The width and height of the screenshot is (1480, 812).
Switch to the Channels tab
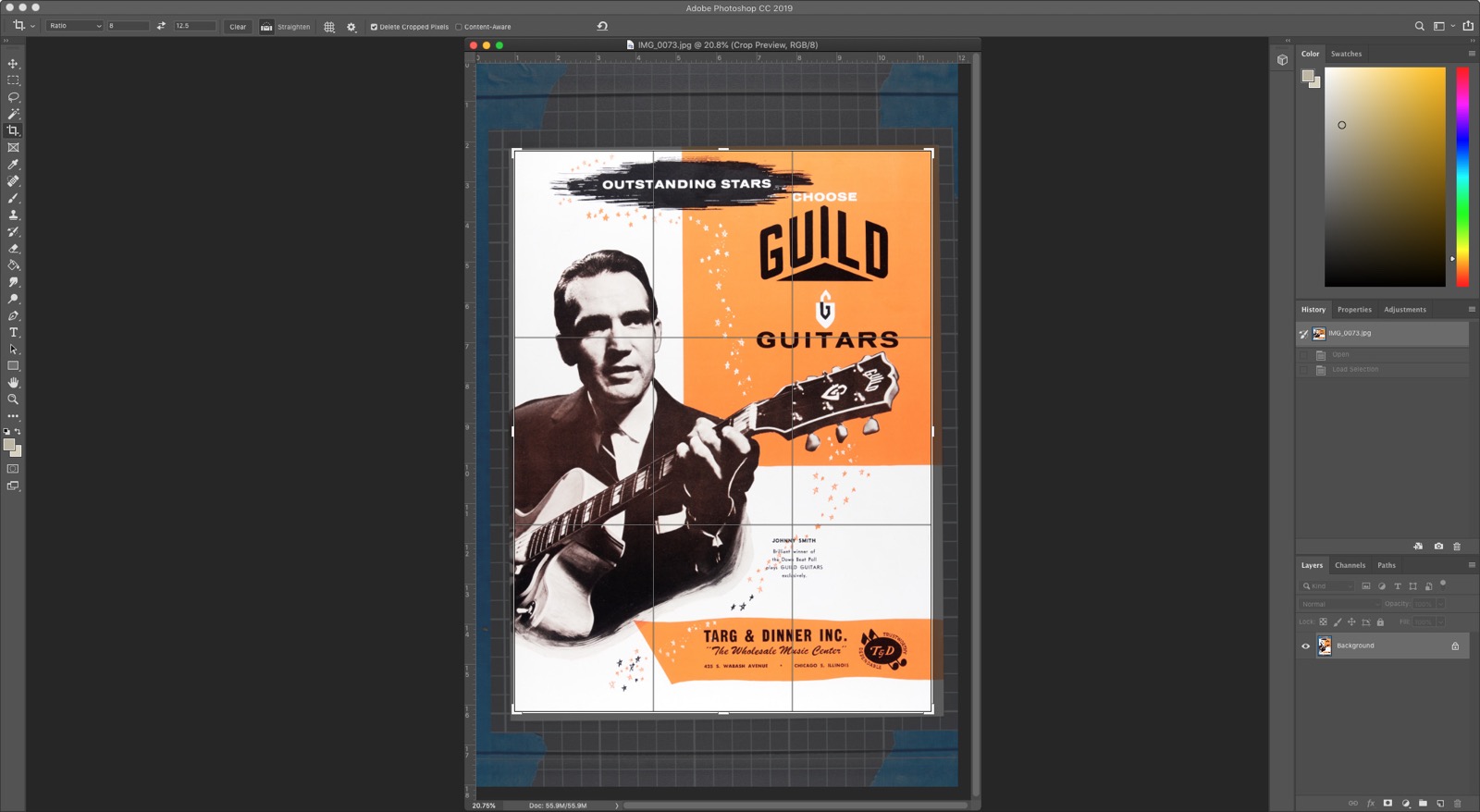tap(1350, 565)
